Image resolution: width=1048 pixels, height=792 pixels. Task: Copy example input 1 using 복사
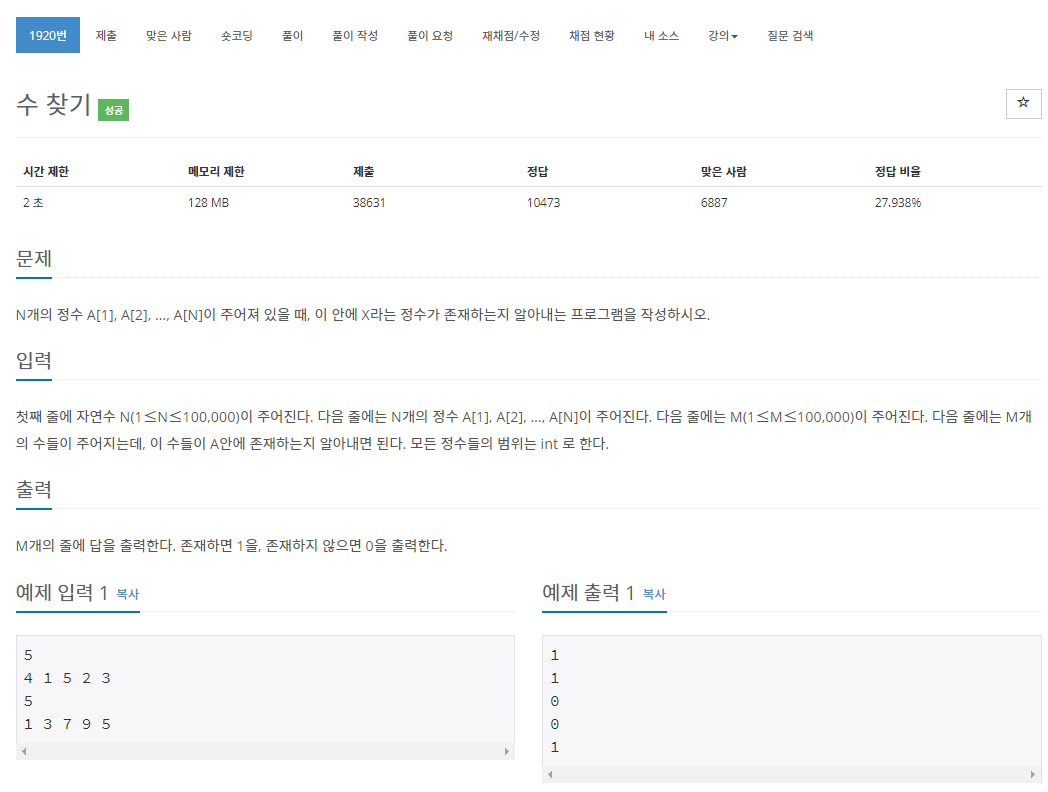pos(126,594)
